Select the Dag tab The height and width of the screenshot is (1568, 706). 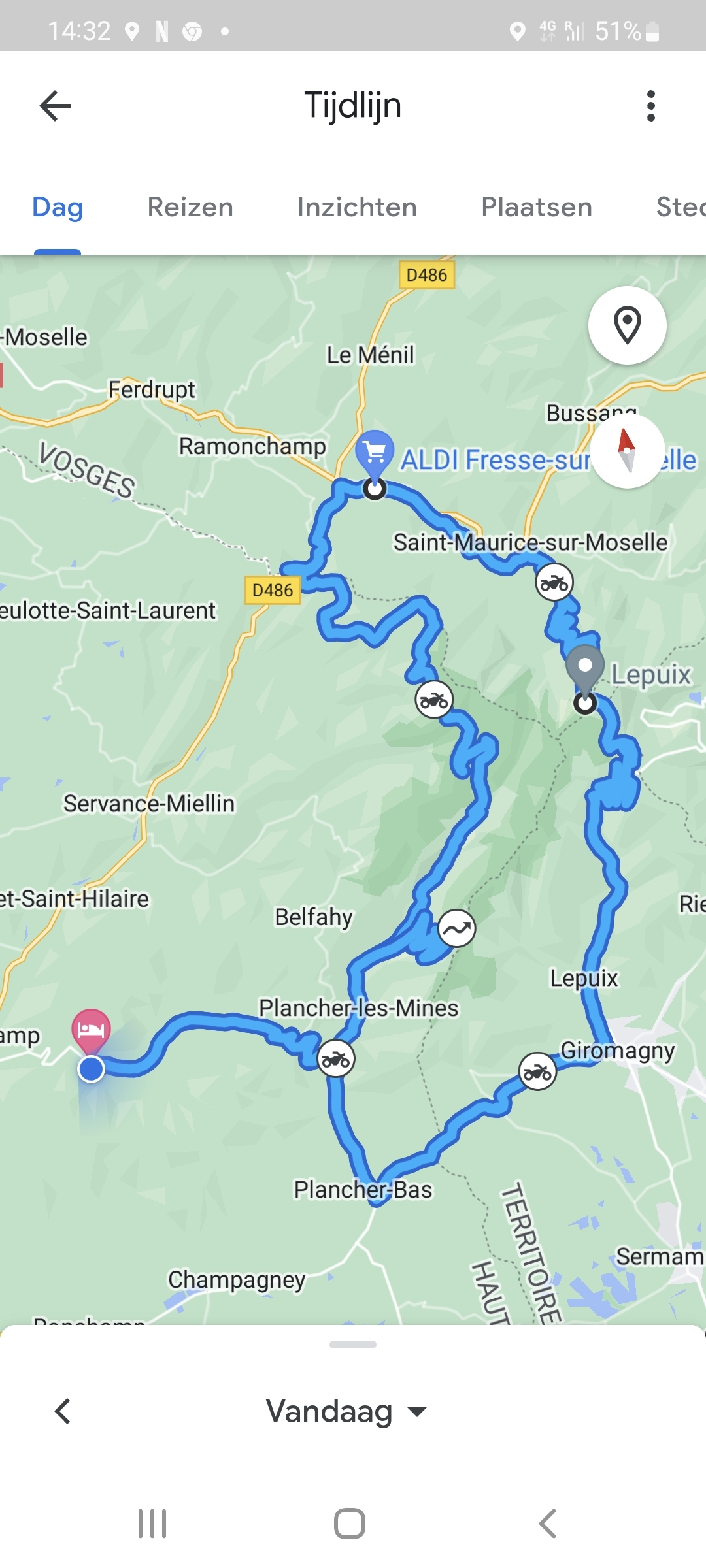coord(58,207)
